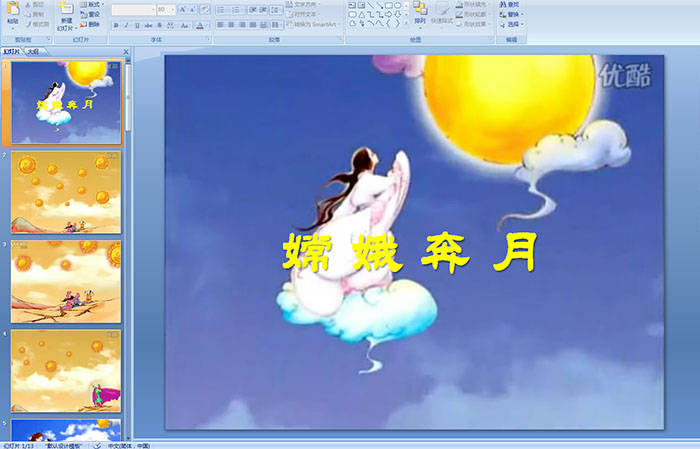The image size is (700, 449).
Task: Select slide 2 thumbnail with suns
Action: [66, 192]
